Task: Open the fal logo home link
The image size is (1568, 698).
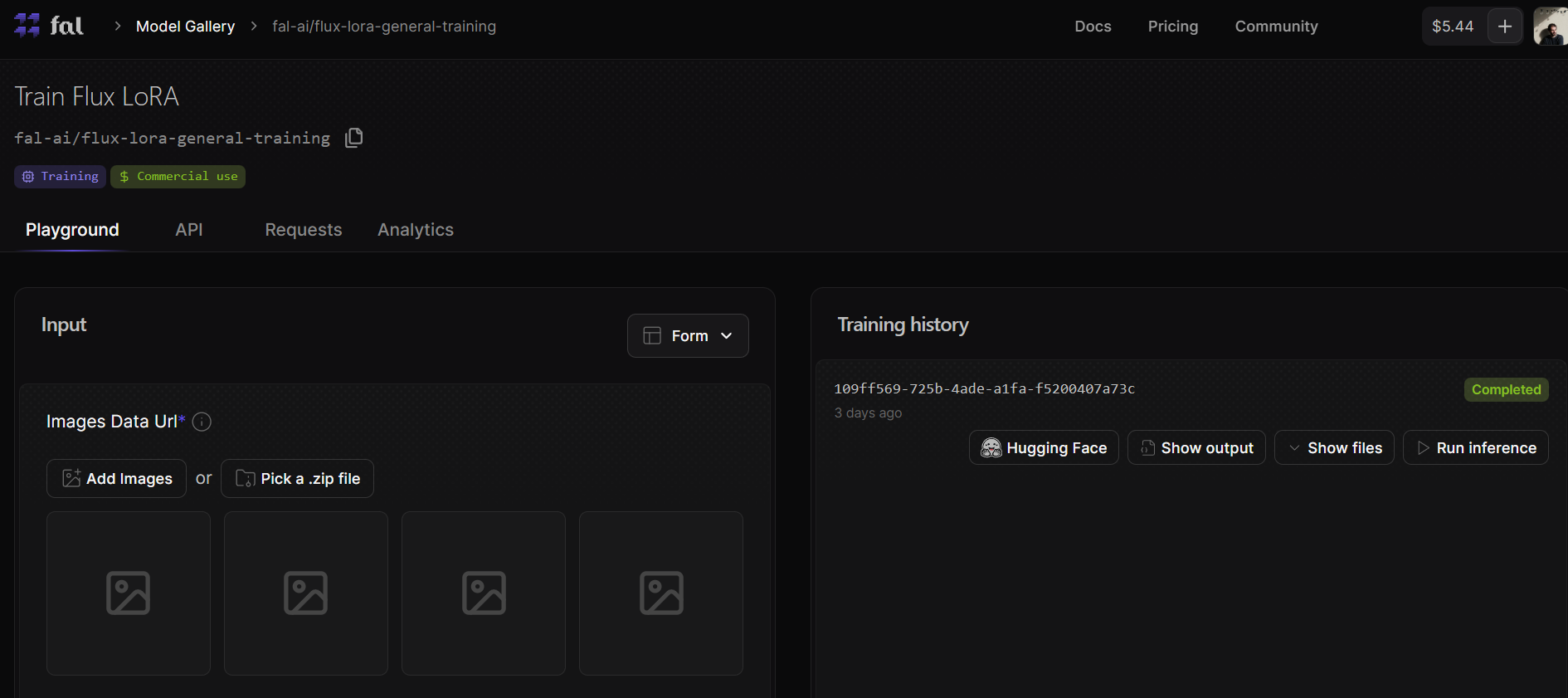Action: tap(49, 26)
